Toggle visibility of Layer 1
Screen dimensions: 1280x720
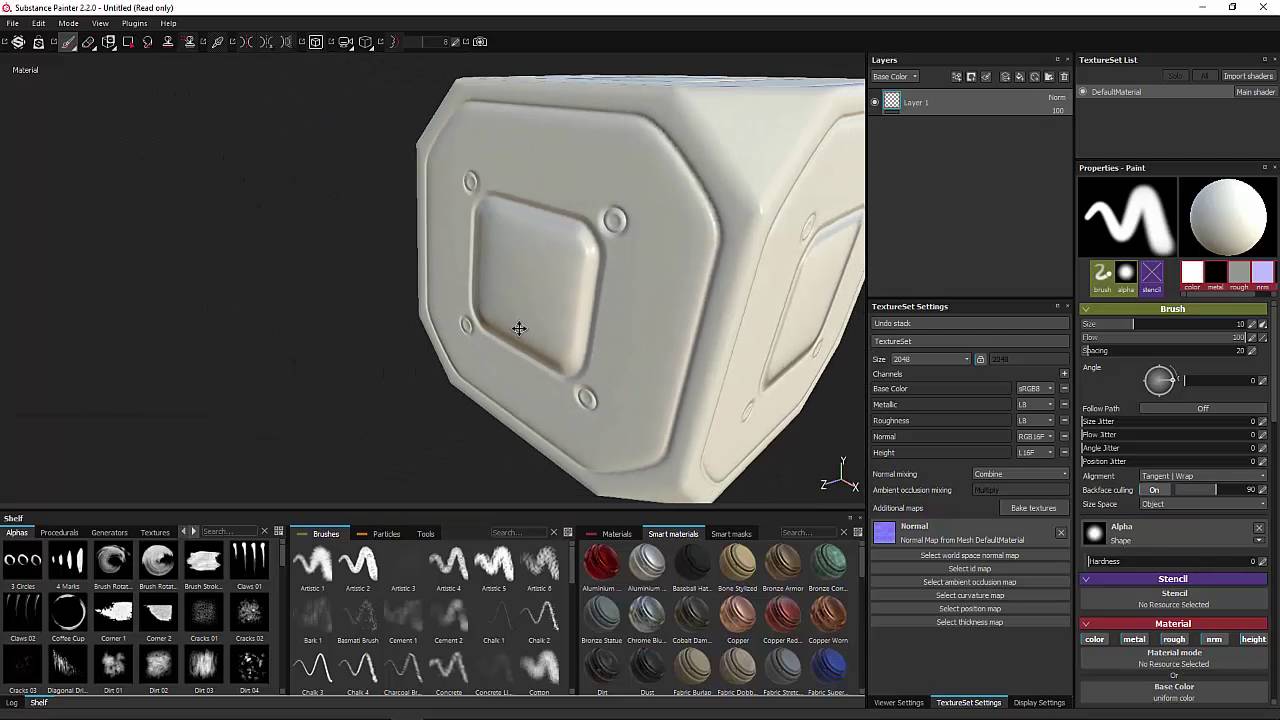coord(875,102)
